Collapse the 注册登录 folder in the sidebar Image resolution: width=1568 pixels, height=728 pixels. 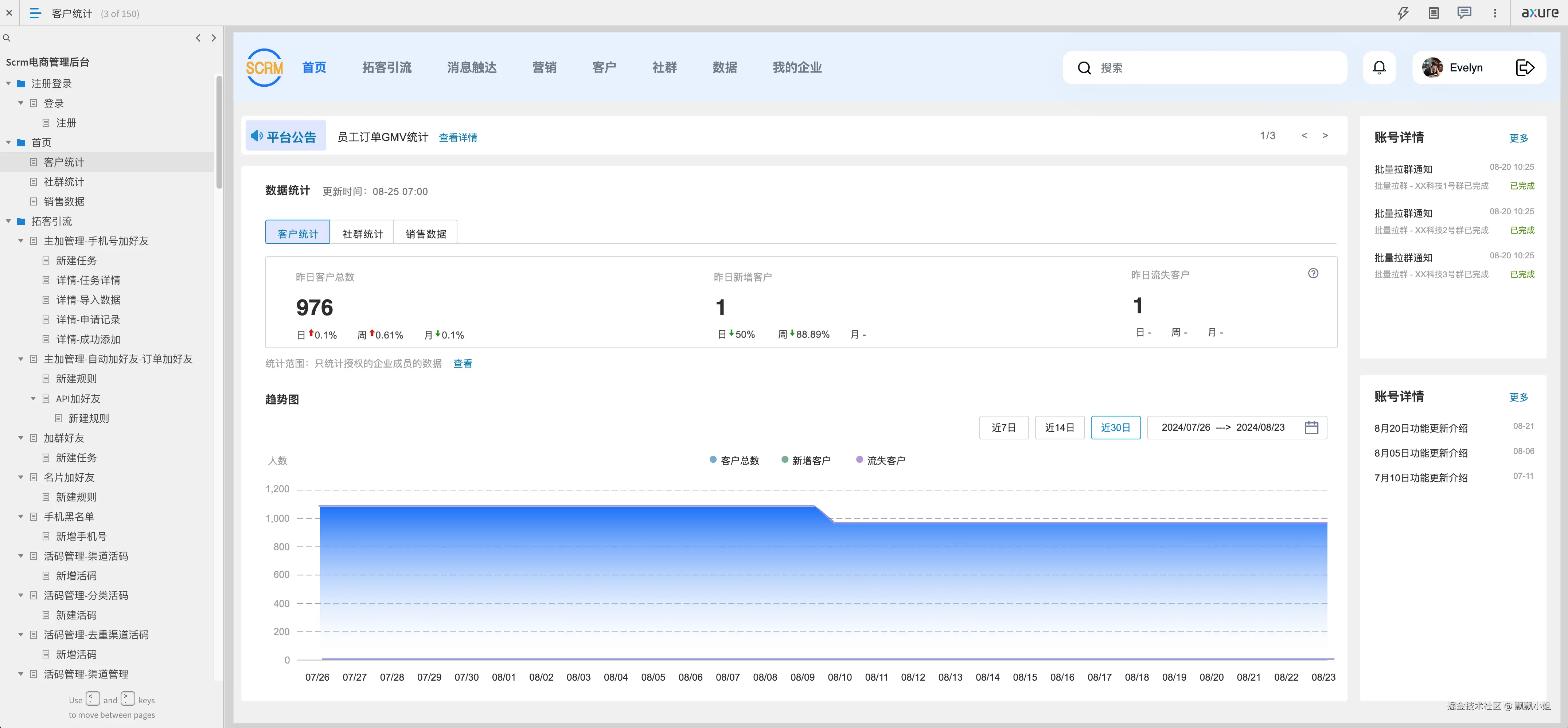(x=8, y=83)
